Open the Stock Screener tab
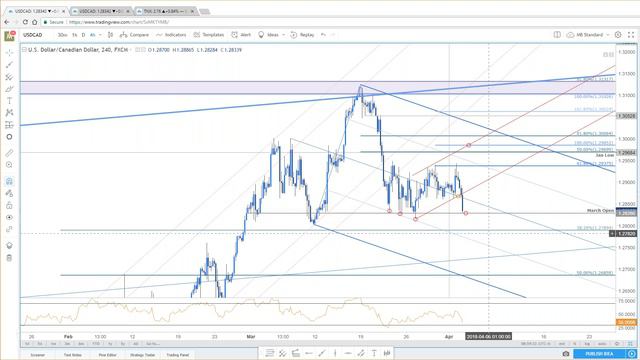640x360 pixels. click(x=38, y=355)
